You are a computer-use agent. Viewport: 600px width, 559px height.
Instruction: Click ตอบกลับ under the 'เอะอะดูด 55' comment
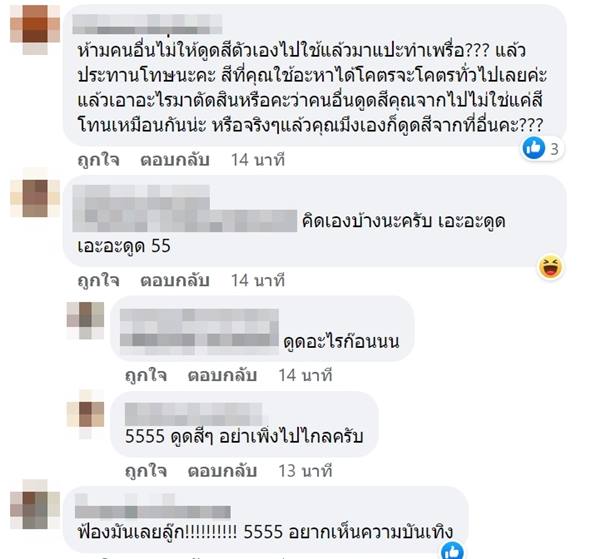coord(174,280)
